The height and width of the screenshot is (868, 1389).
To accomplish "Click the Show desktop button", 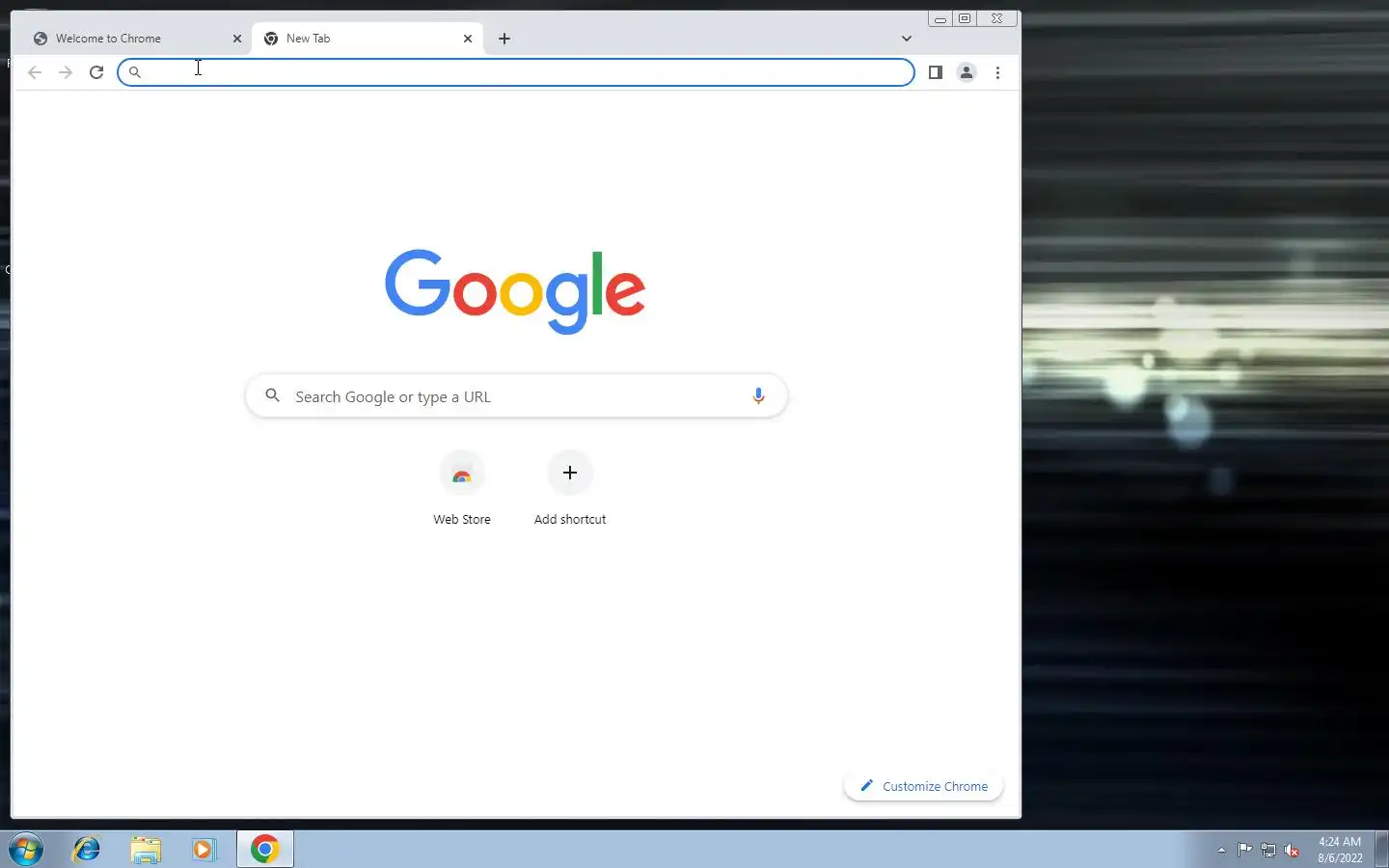I will click(1381, 850).
